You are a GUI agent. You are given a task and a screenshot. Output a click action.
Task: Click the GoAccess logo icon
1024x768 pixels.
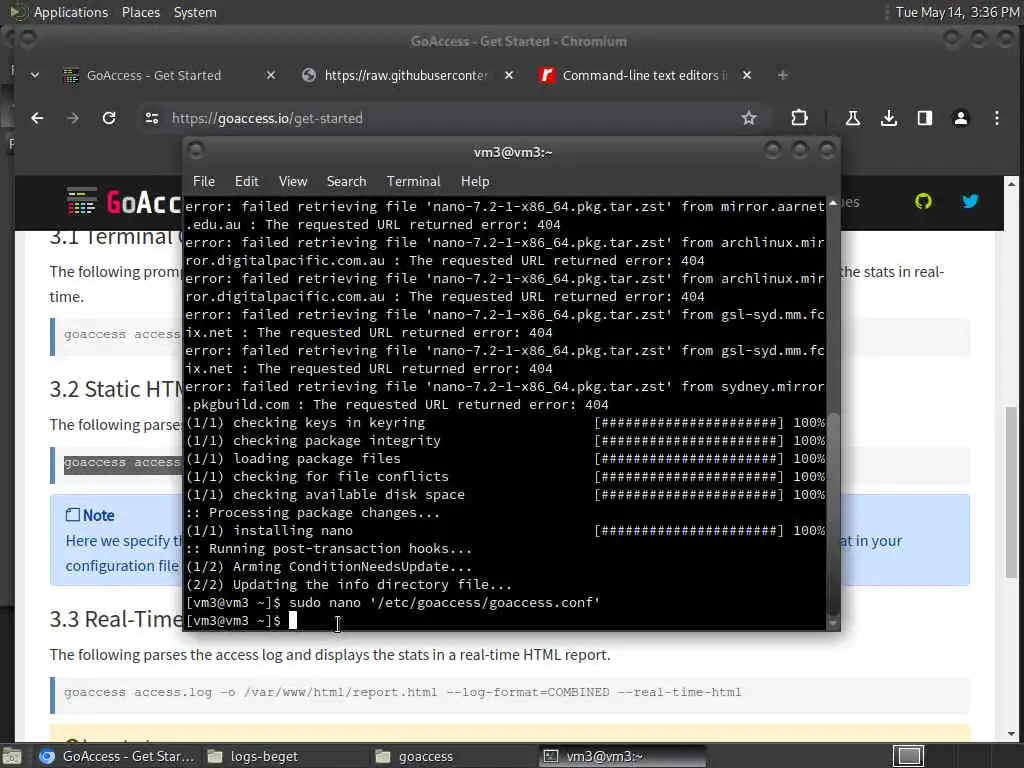[x=82, y=200]
